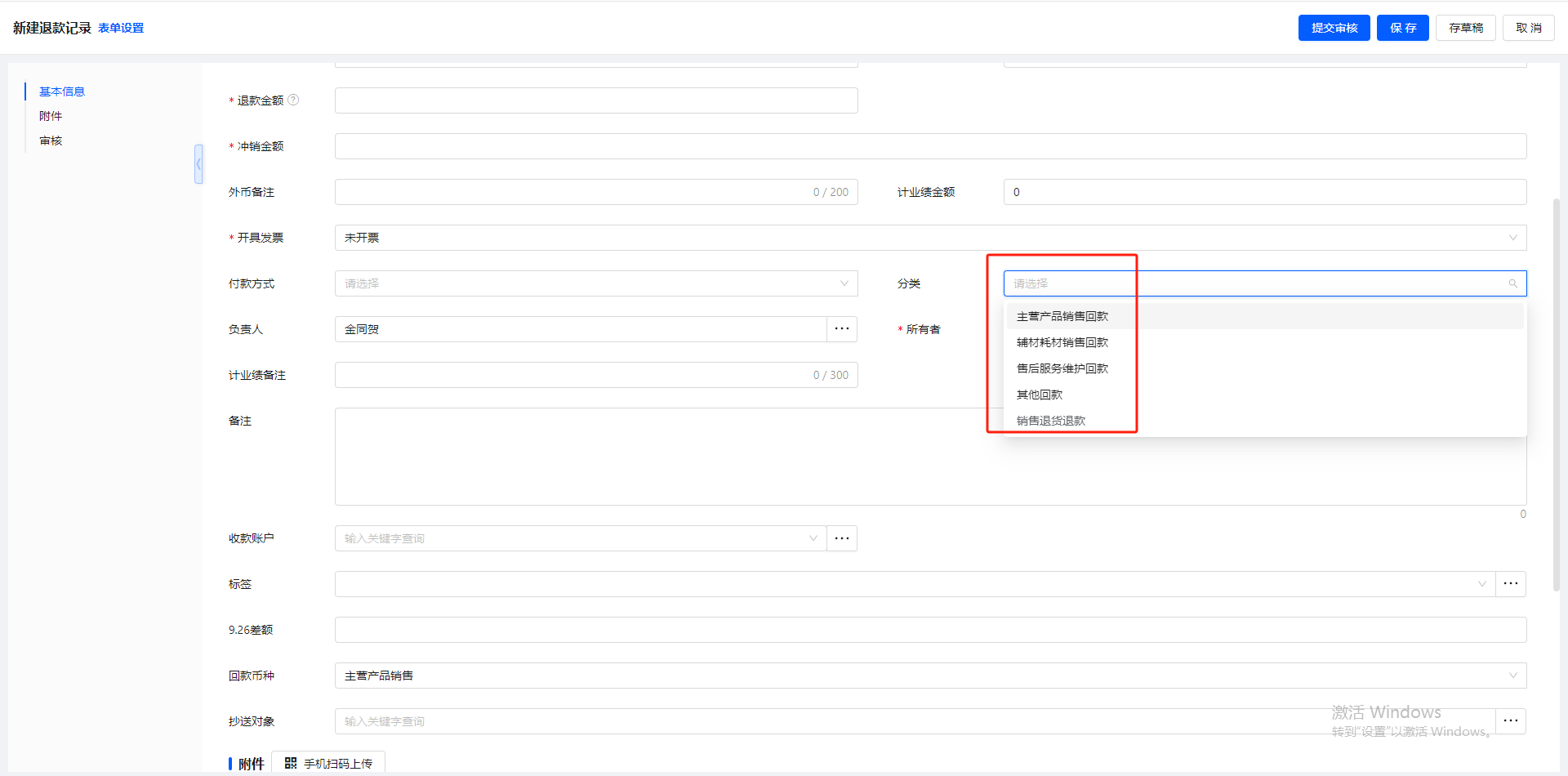This screenshot has width=1568, height=776.
Task: Click the page vertical scrollbar
Action: point(1557,394)
